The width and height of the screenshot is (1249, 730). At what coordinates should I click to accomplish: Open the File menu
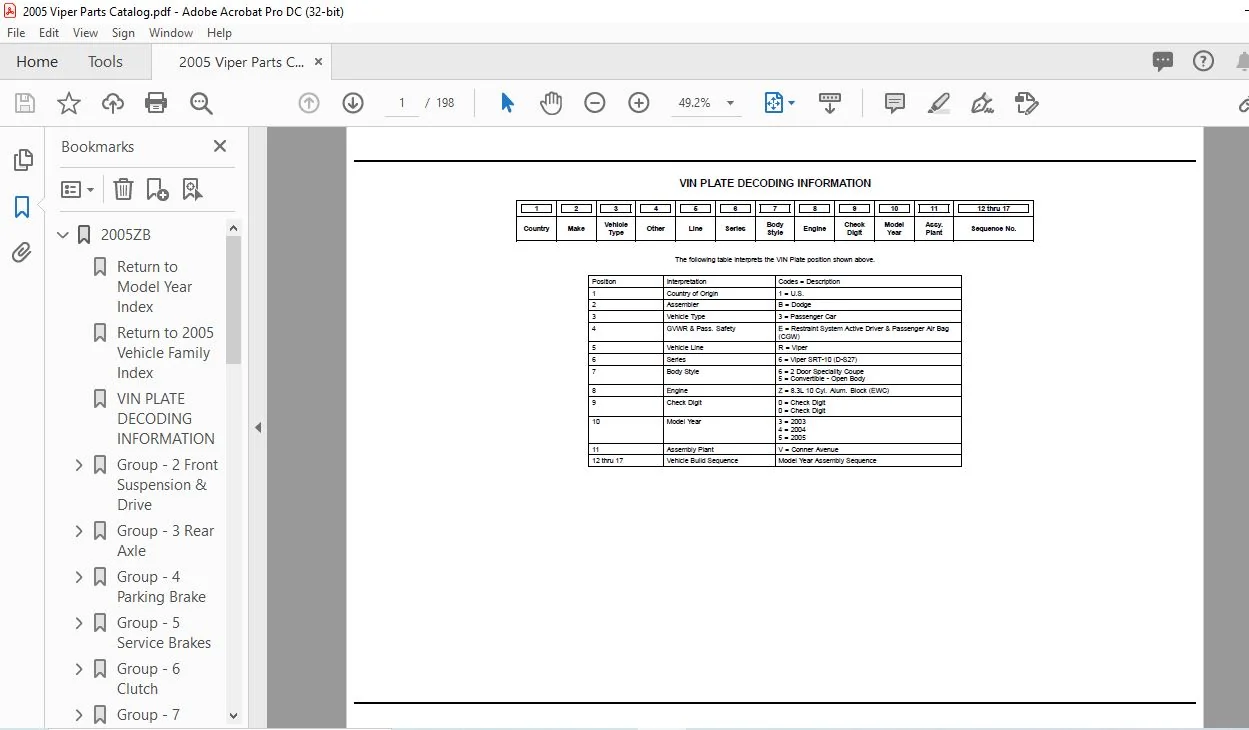pyautogui.click(x=16, y=33)
